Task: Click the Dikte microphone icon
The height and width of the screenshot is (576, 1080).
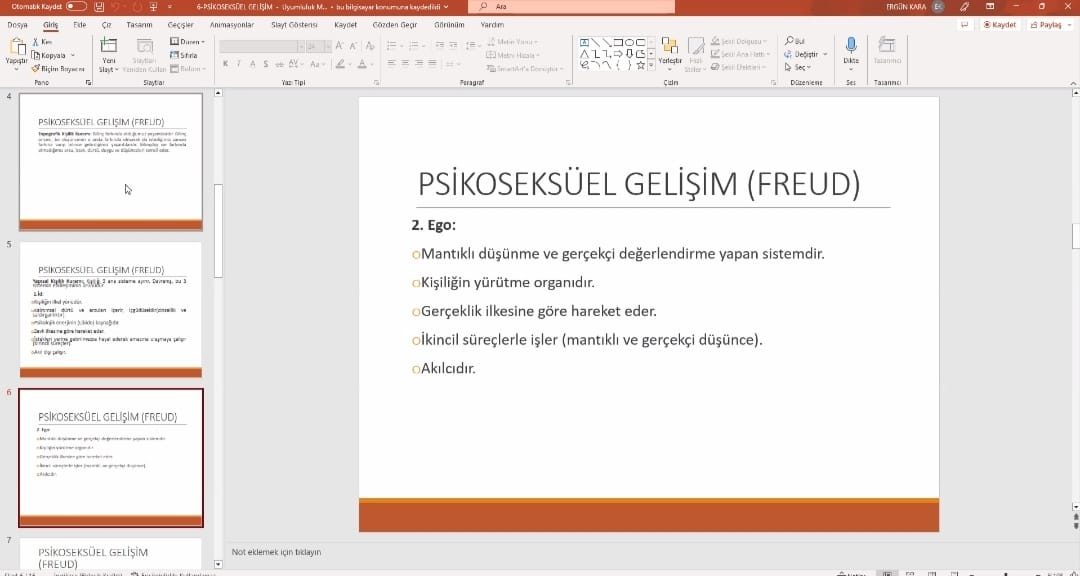Action: click(851, 45)
